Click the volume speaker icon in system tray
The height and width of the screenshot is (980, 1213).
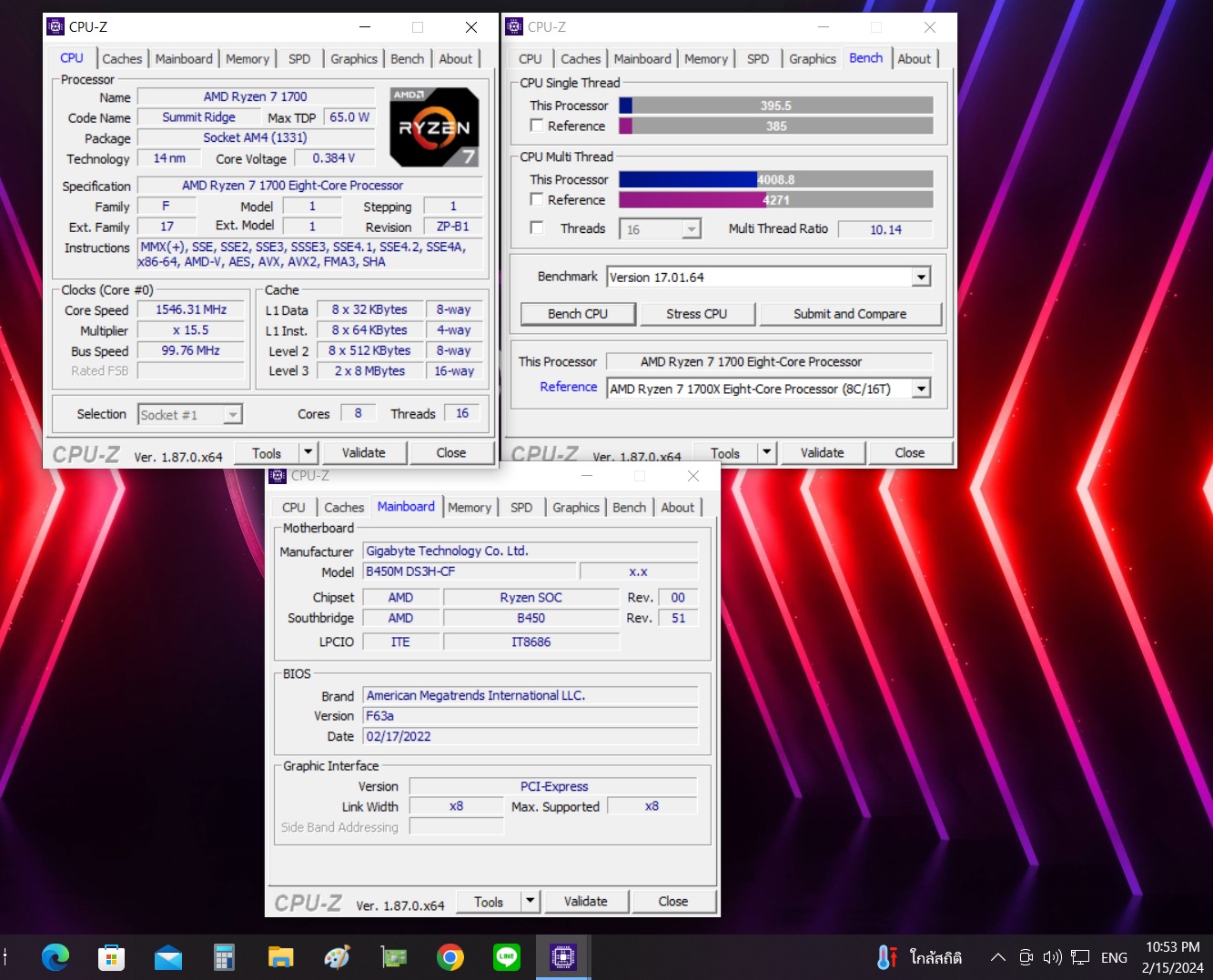pyautogui.click(x=1052, y=957)
